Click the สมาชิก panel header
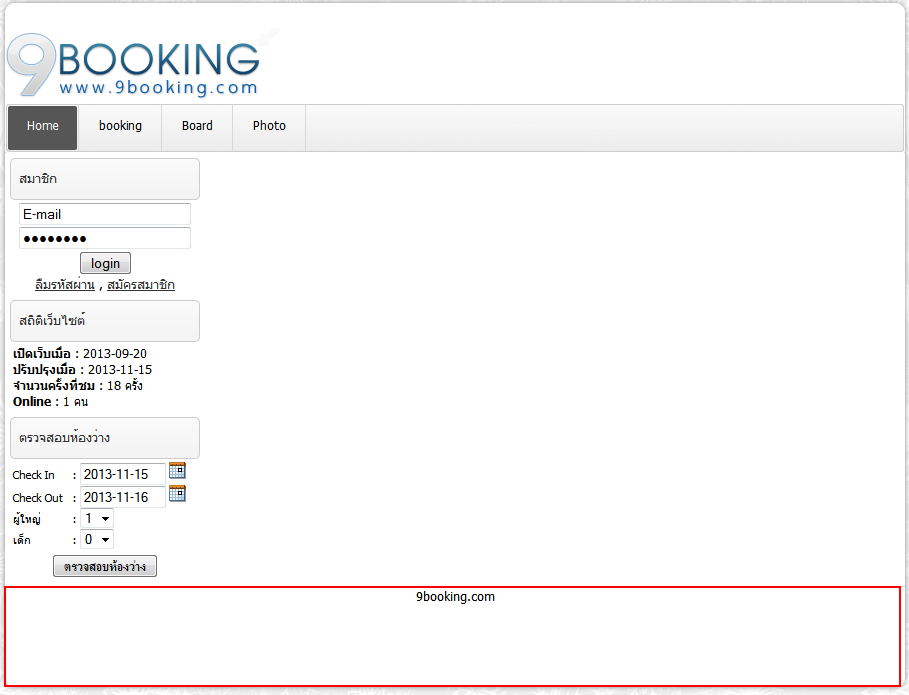909x695 pixels. tap(105, 179)
